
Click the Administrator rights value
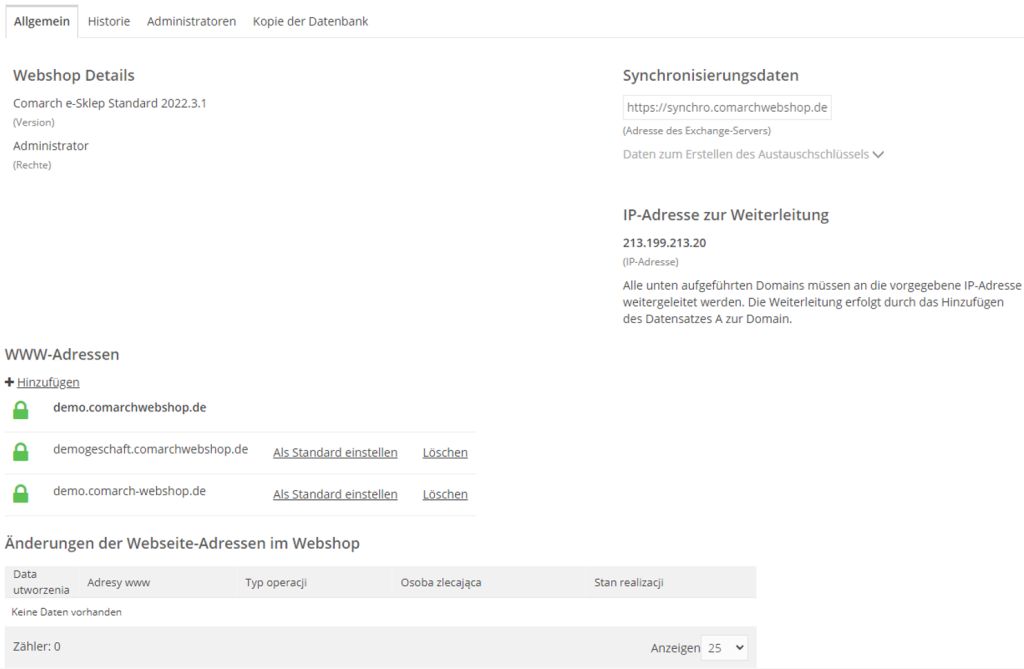pos(51,146)
